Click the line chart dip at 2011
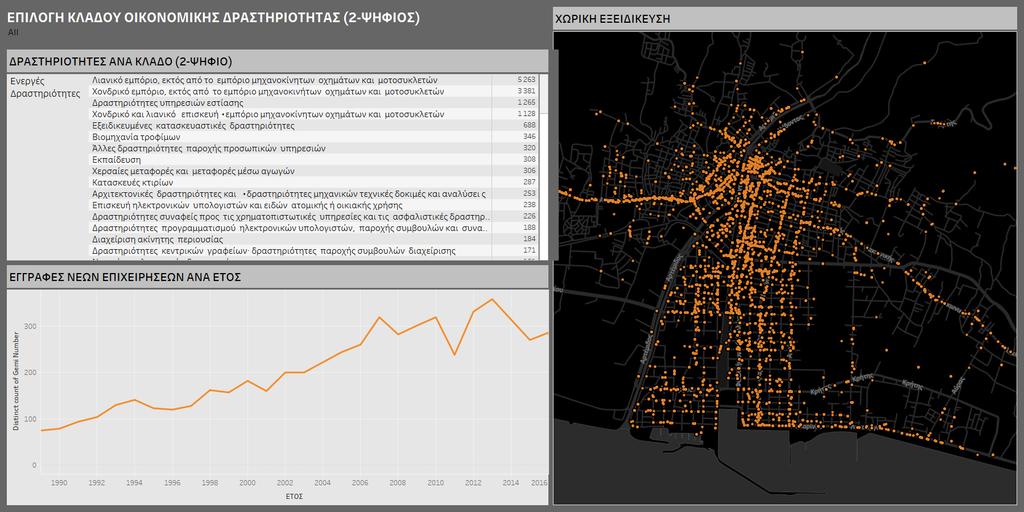This screenshot has height=512, width=1024. tap(455, 355)
